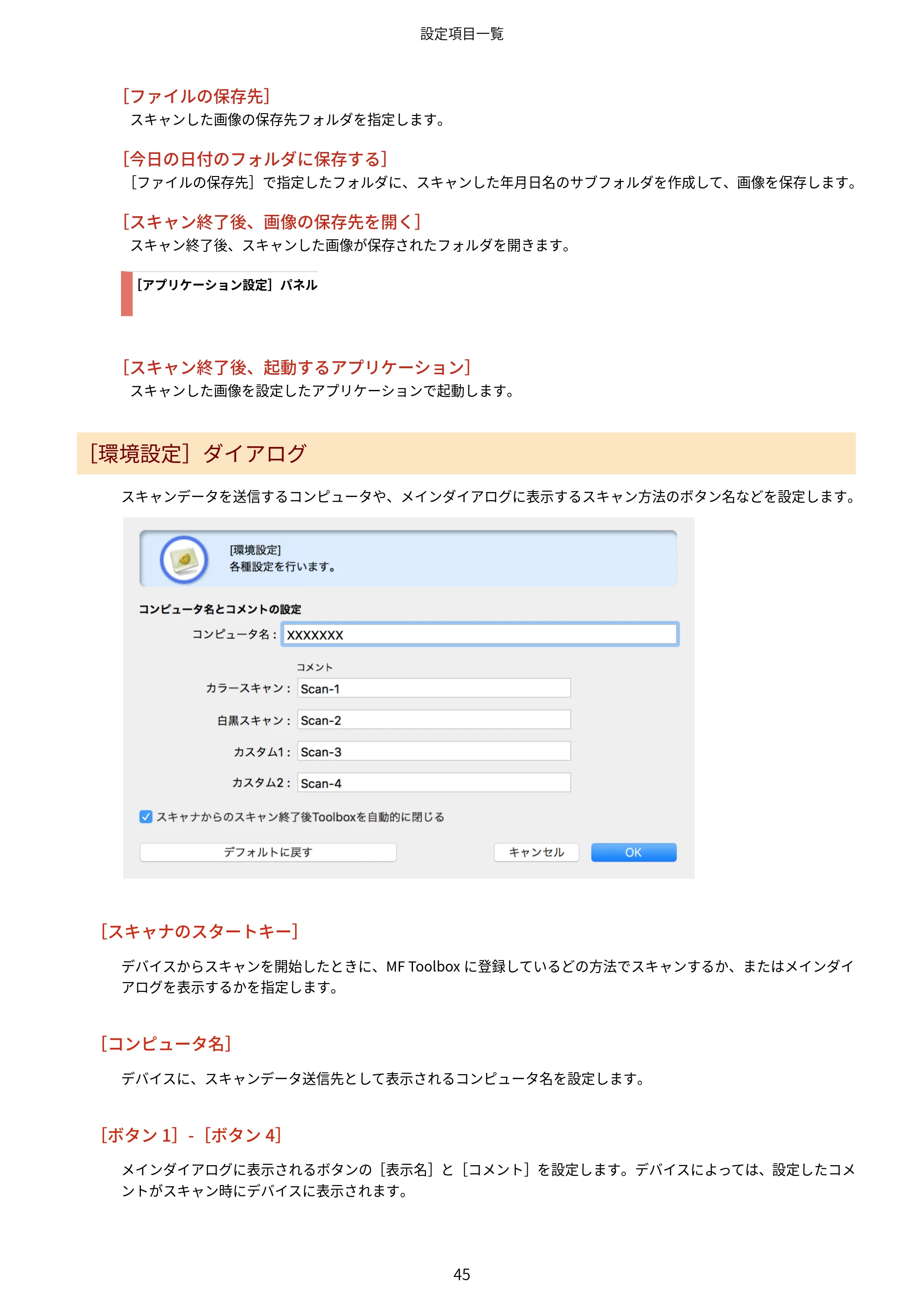Click the キャンセル button
Image resolution: width=924 pixels, height=1307 pixels.
tap(536, 852)
